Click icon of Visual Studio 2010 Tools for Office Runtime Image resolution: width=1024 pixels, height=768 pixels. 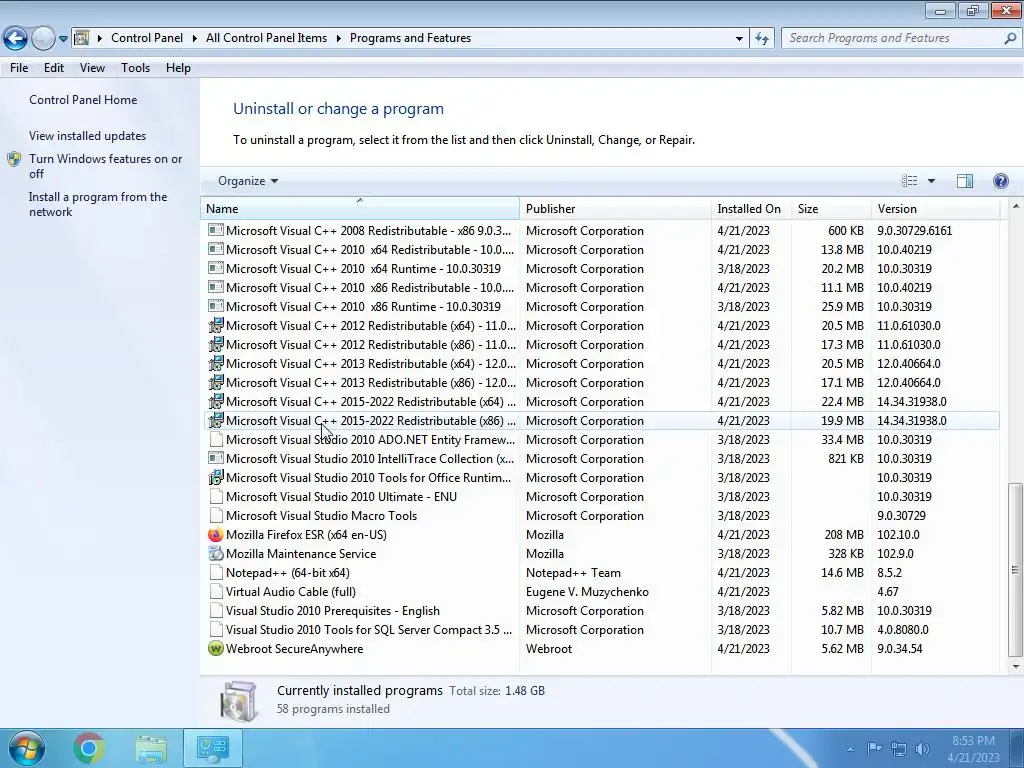pyautogui.click(x=216, y=477)
